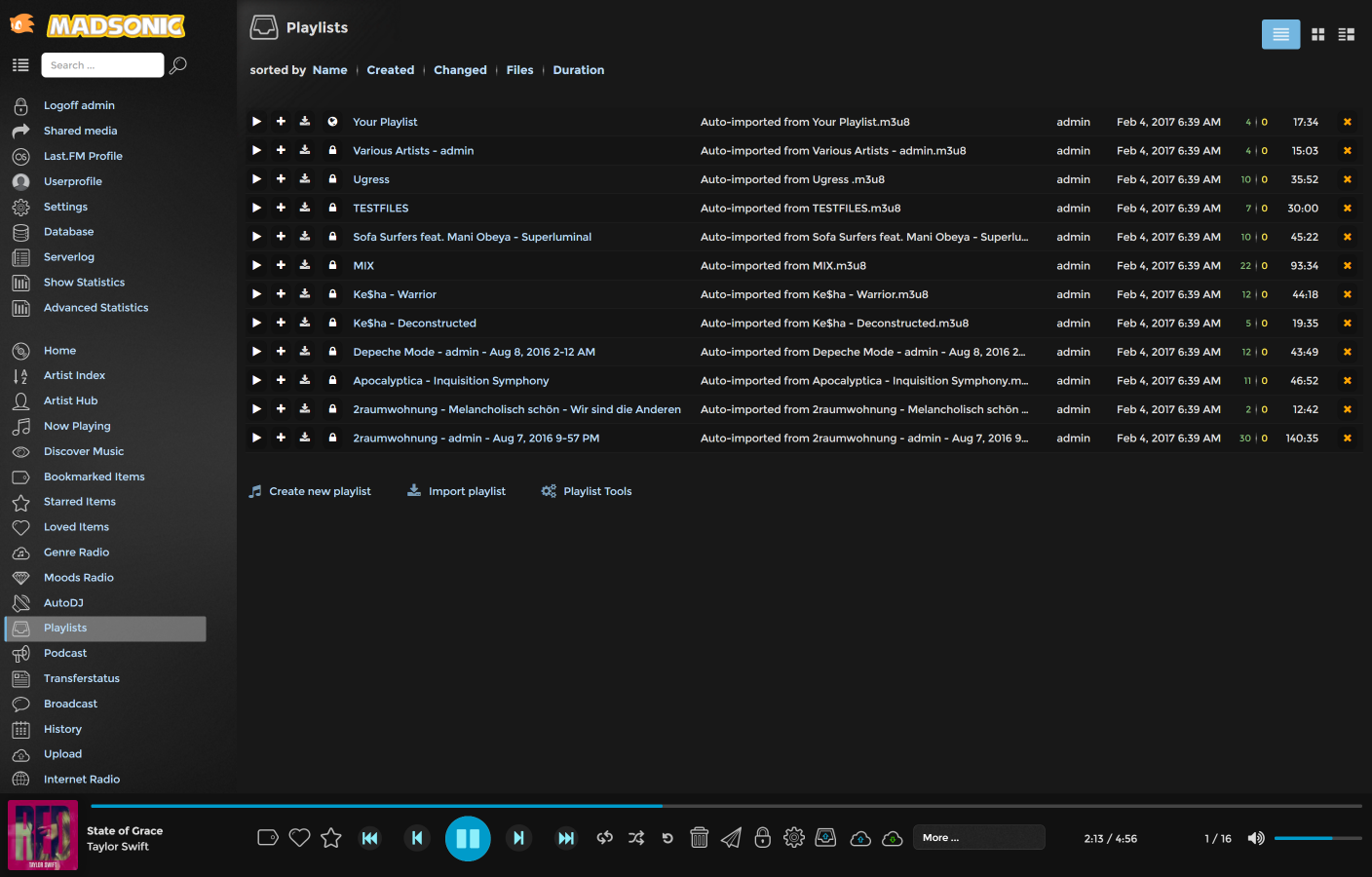Image resolution: width=1372 pixels, height=877 pixels.
Task: Star the currently playing song
Action: (331, 838)
